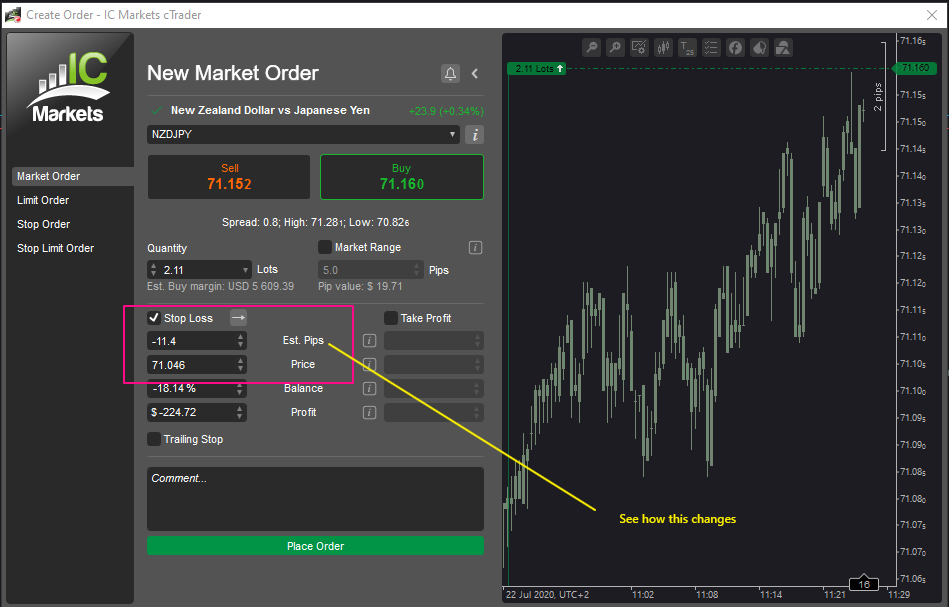Image resolution: width=949 pixels, height=607 pixels.
Task: Open NZDJPY symbol info icon
Action: 475,134
